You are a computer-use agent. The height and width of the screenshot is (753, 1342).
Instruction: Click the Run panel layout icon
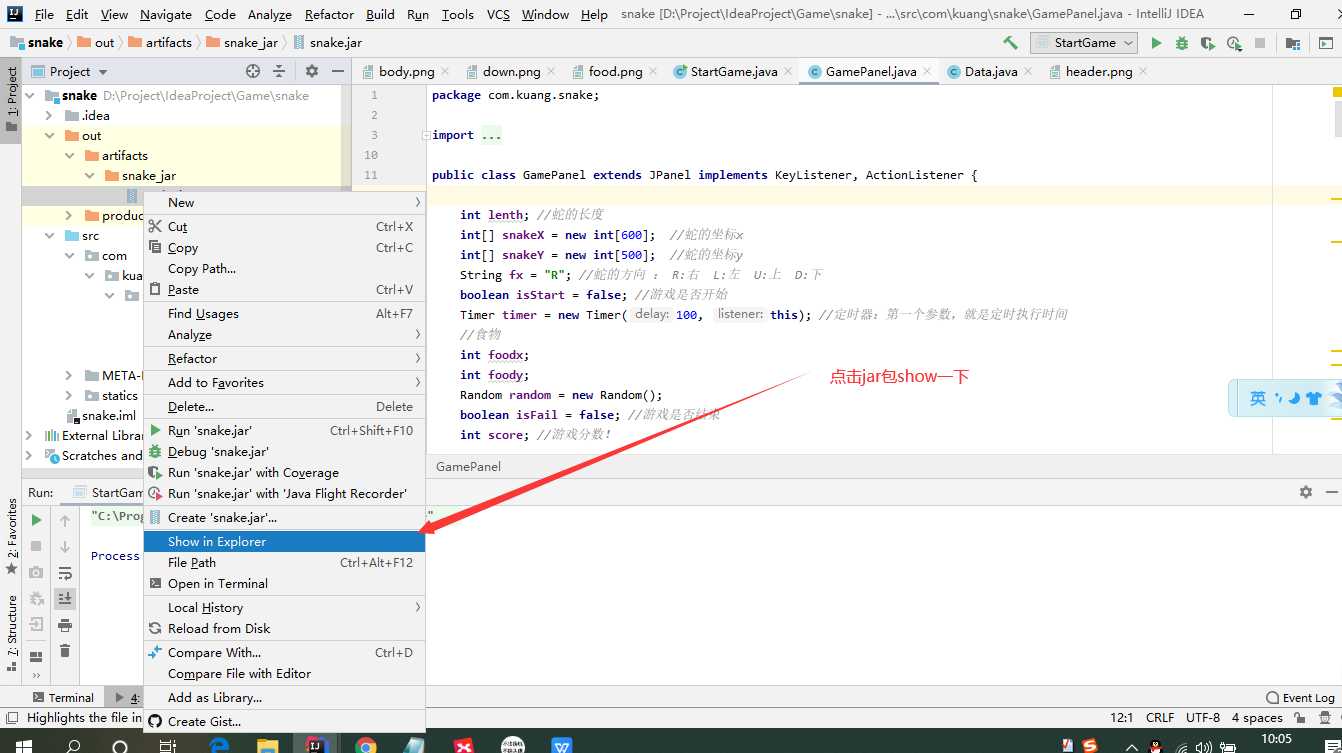click(36, 657)
